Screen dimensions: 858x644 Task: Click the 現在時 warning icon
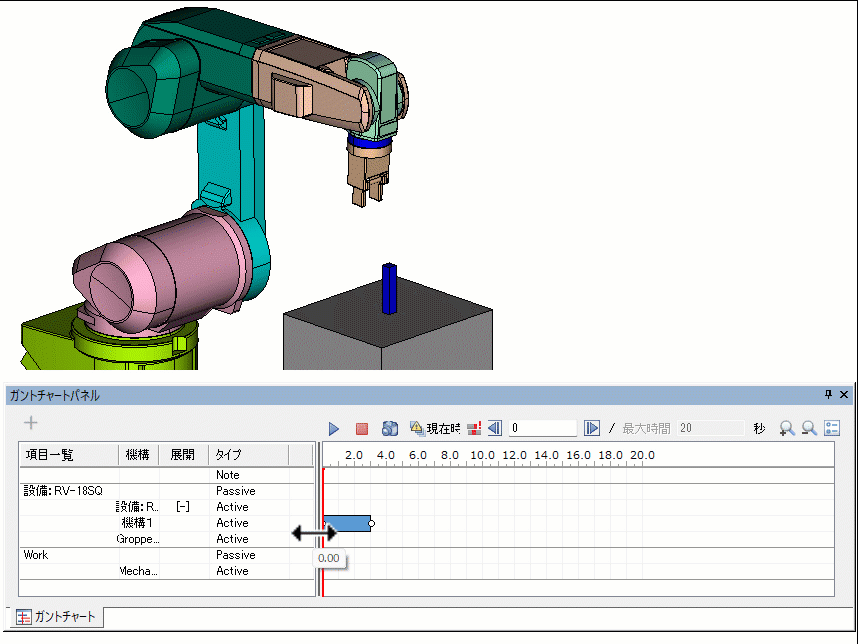click(x=417, y=428)
